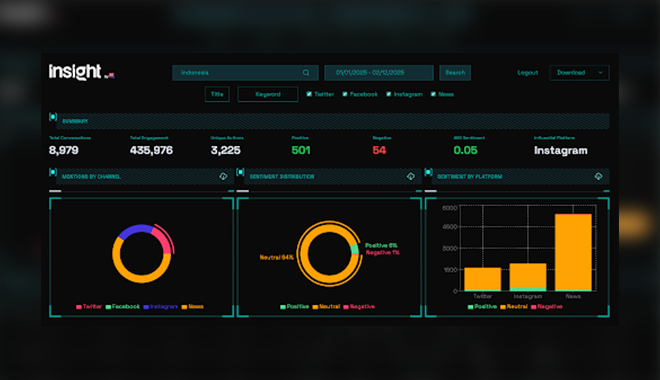Uncheck the Facebook checkbox
The height and width of the screenshot is (380, 660).
pyautogui.click(x=345, y=94)
